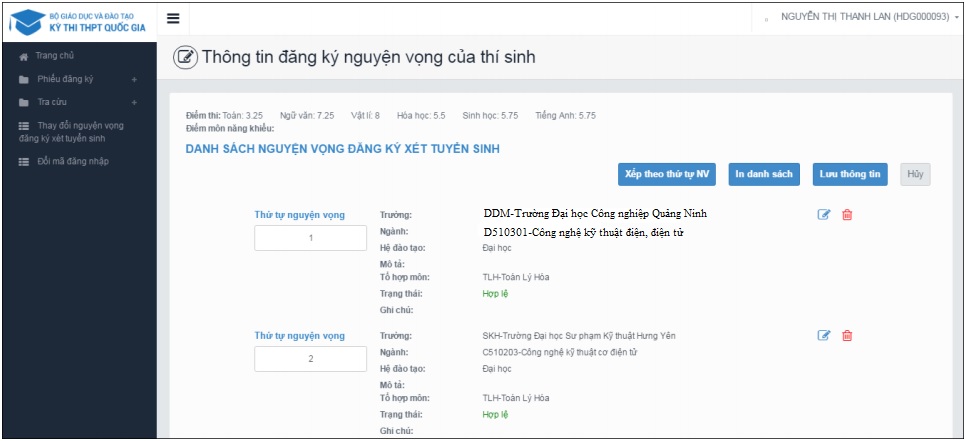
Task: Click the Thay đổi nguyện vọng list icon
Action: click(x=23, y=126)
